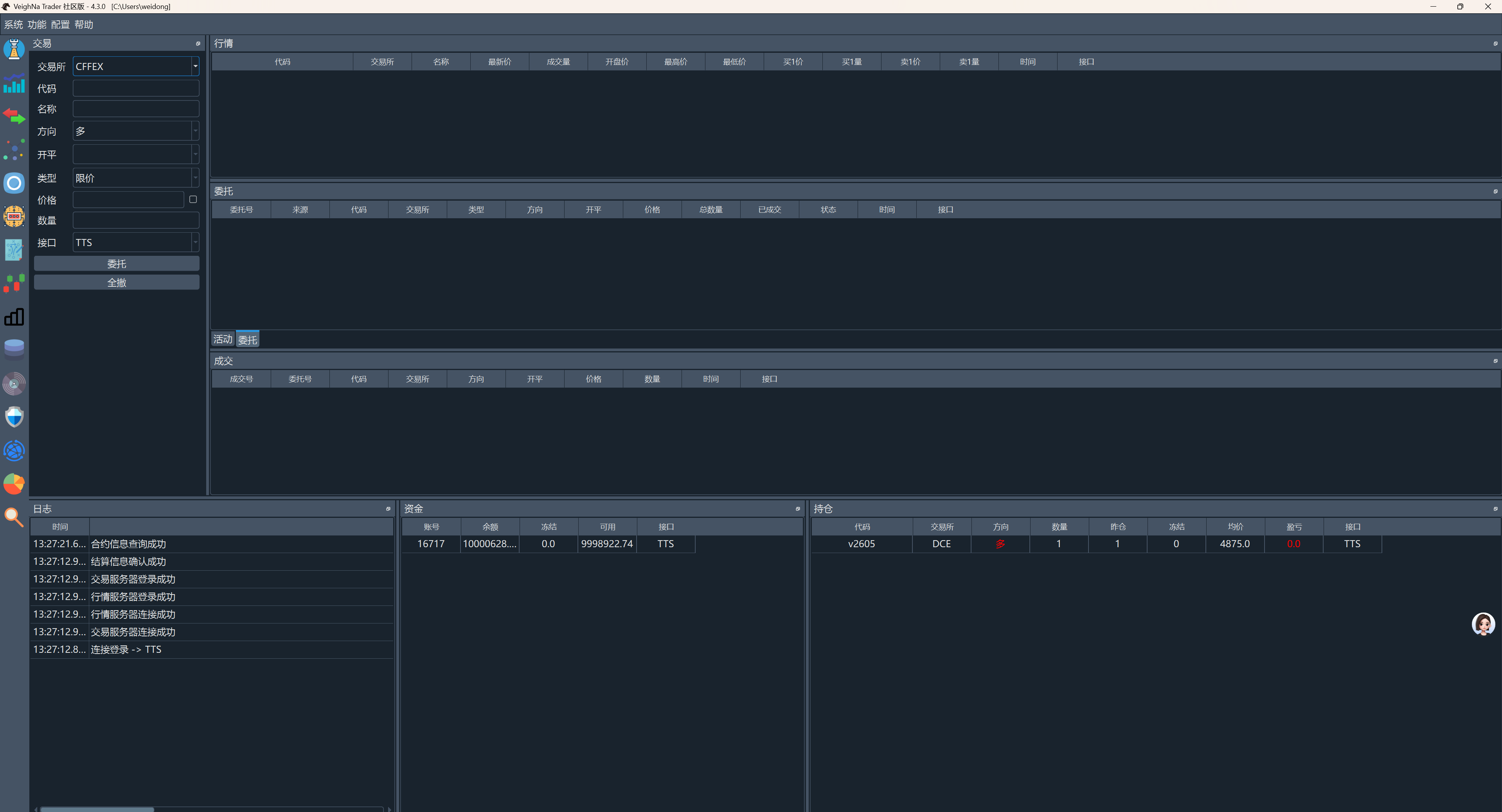Expand the 交易所 CFFEX dropdown
1502x812 pixels.
(x=195, y=66)
